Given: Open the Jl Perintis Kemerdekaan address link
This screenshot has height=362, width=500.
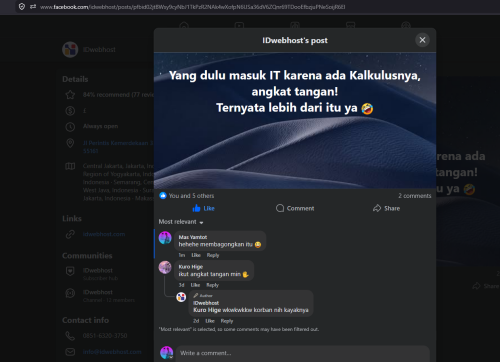Looking at the screenshot, I should tap(118, 147).
